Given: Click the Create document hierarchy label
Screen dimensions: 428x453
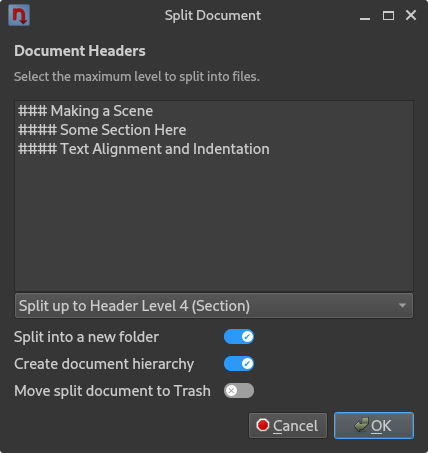Looking at the screenshot, I should tap(104, 364).
